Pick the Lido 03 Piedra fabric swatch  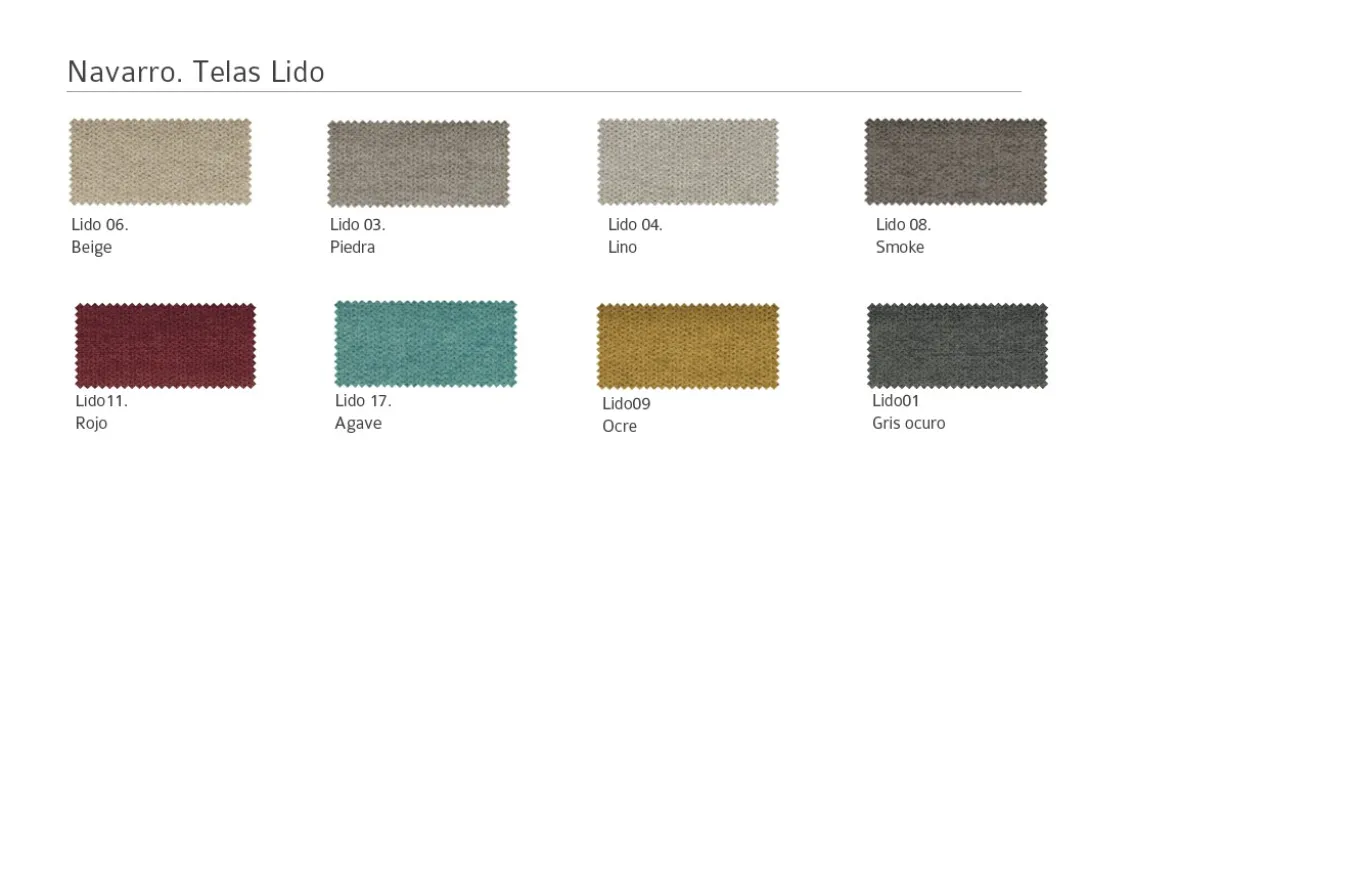[x=418, y=164]
